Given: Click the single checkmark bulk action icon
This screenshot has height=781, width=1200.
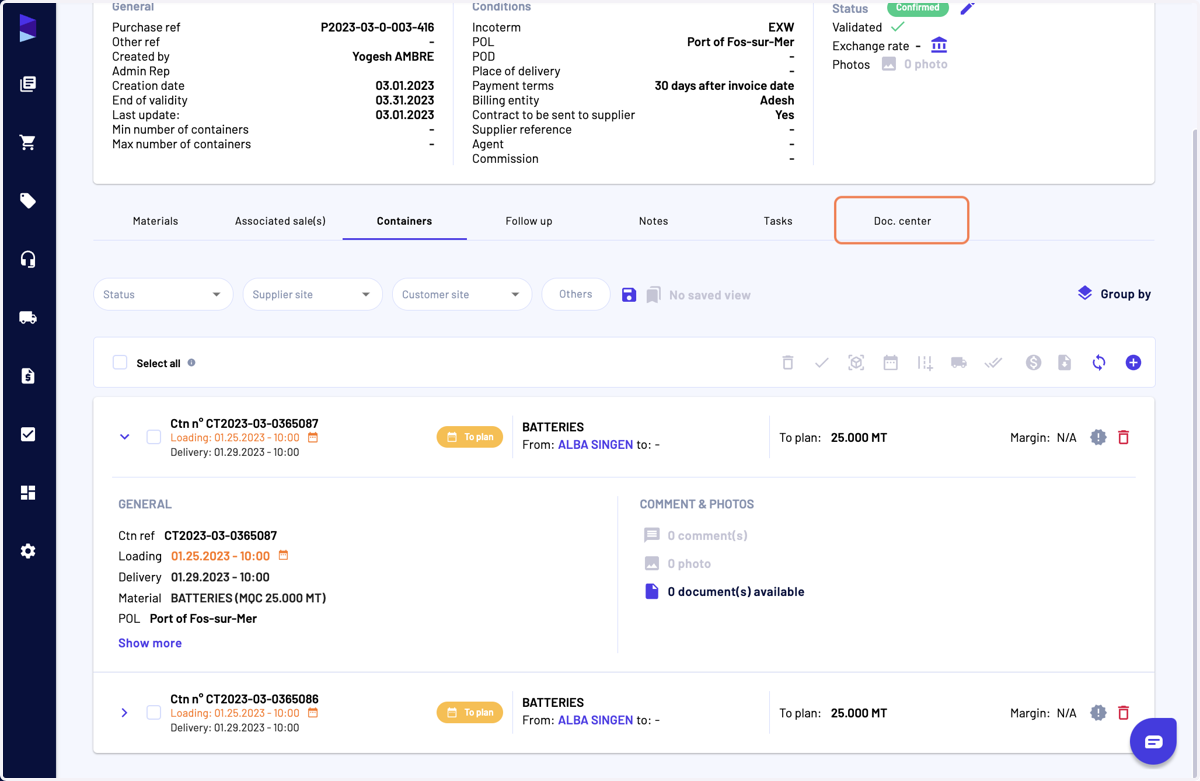Looking at the screenshot, I should [x=822, y=363].
